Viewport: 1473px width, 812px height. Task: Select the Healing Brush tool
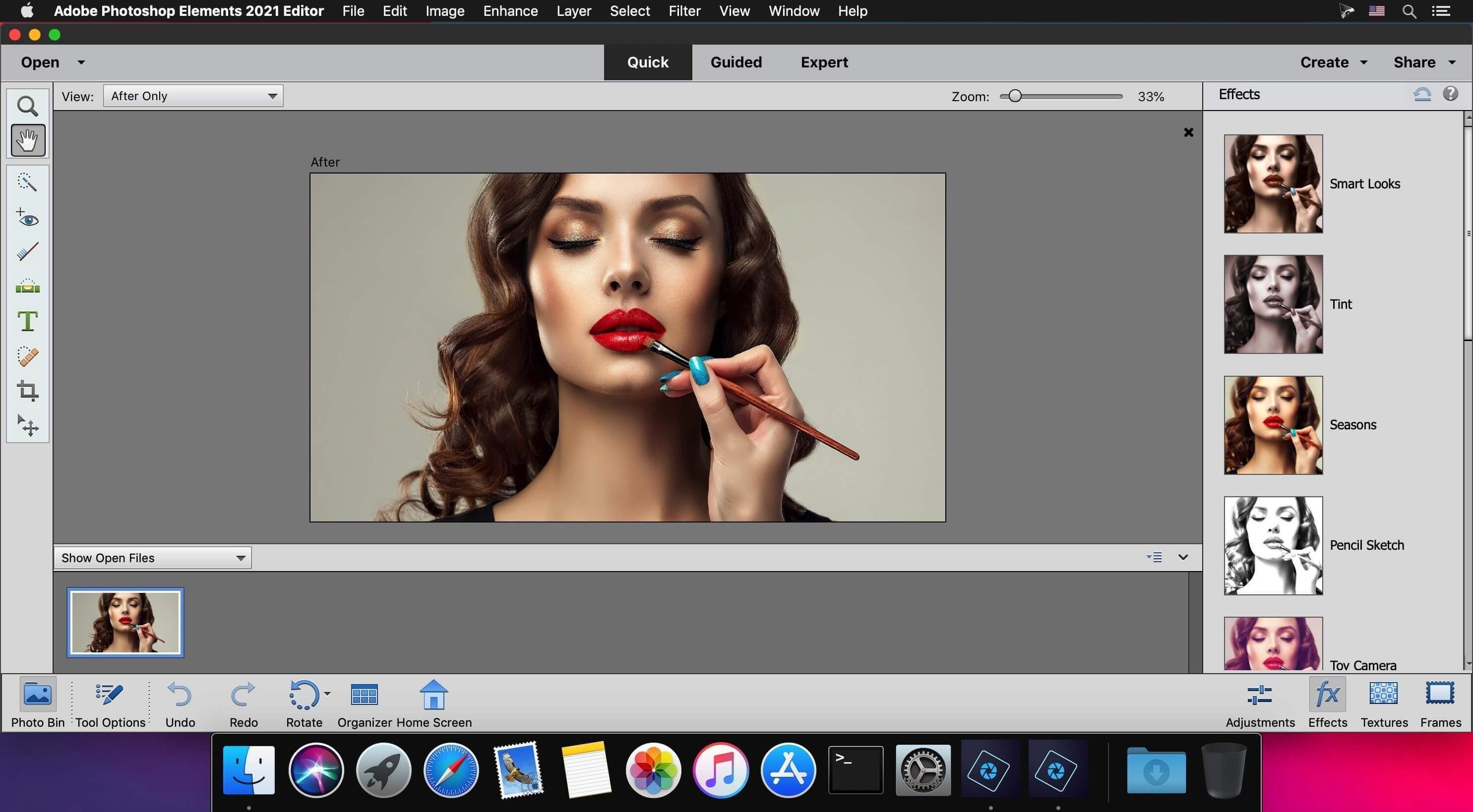(27, 356)
